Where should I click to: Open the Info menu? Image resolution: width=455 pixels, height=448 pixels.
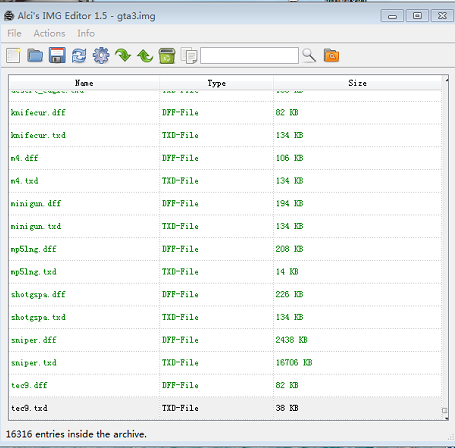(x=86, y=33)
